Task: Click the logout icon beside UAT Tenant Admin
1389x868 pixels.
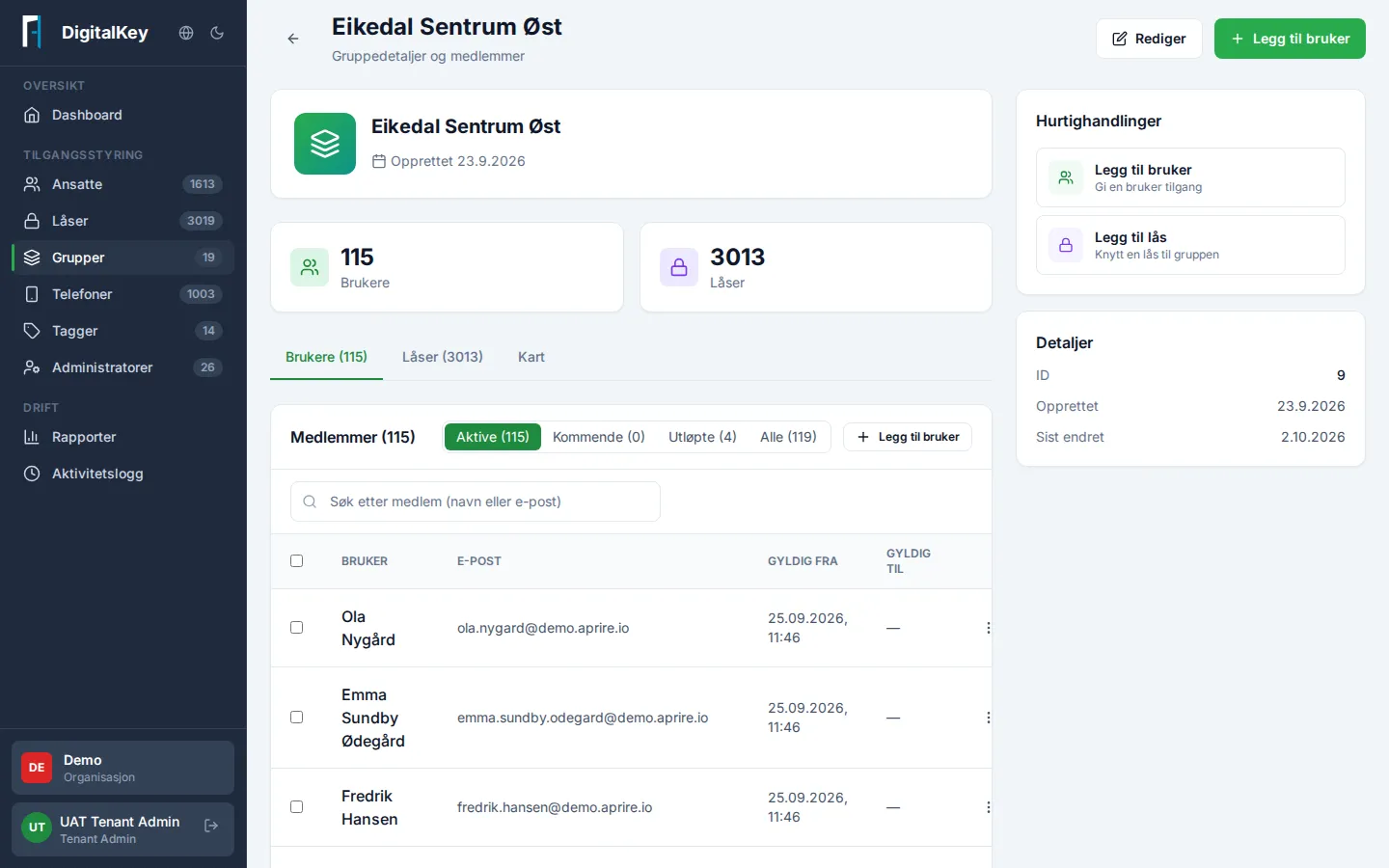Action: coord(211,826)
